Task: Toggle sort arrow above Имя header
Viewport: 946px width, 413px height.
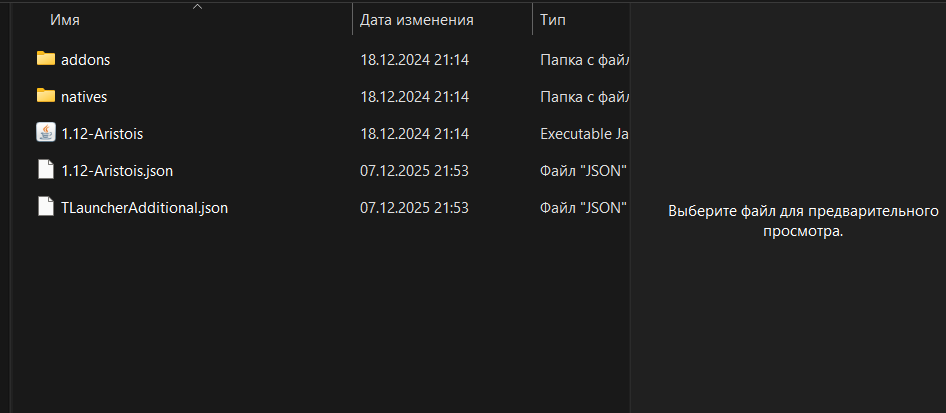Action: pyautogui.click(x=197, y=7)
